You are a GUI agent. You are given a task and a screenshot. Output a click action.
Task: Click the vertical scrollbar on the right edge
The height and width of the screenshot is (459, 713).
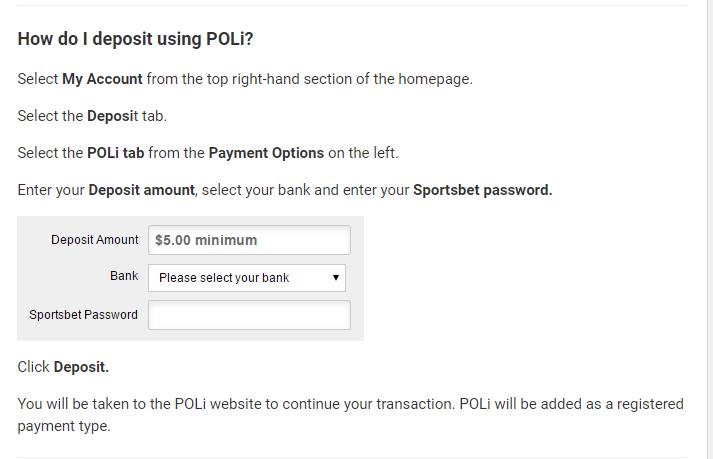(x=709, y=229)
